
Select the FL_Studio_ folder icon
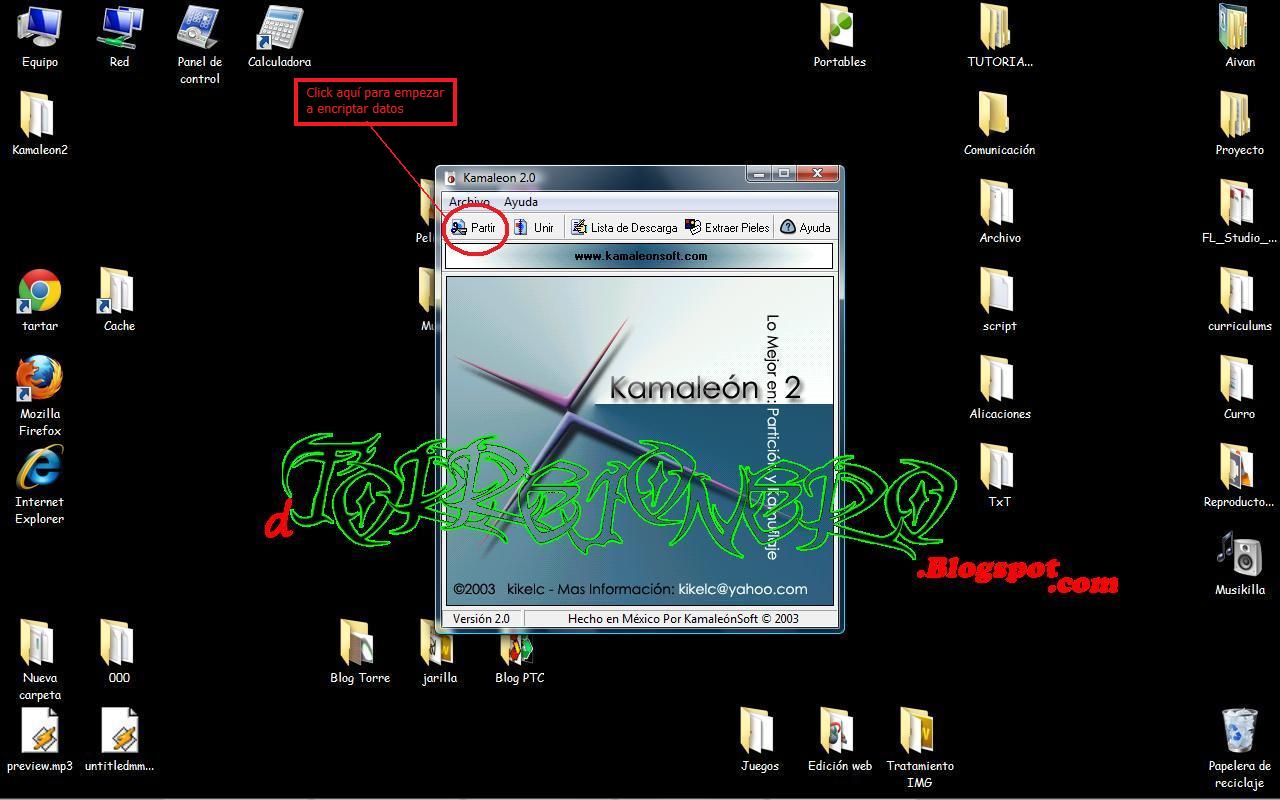tap(1240, 213)
